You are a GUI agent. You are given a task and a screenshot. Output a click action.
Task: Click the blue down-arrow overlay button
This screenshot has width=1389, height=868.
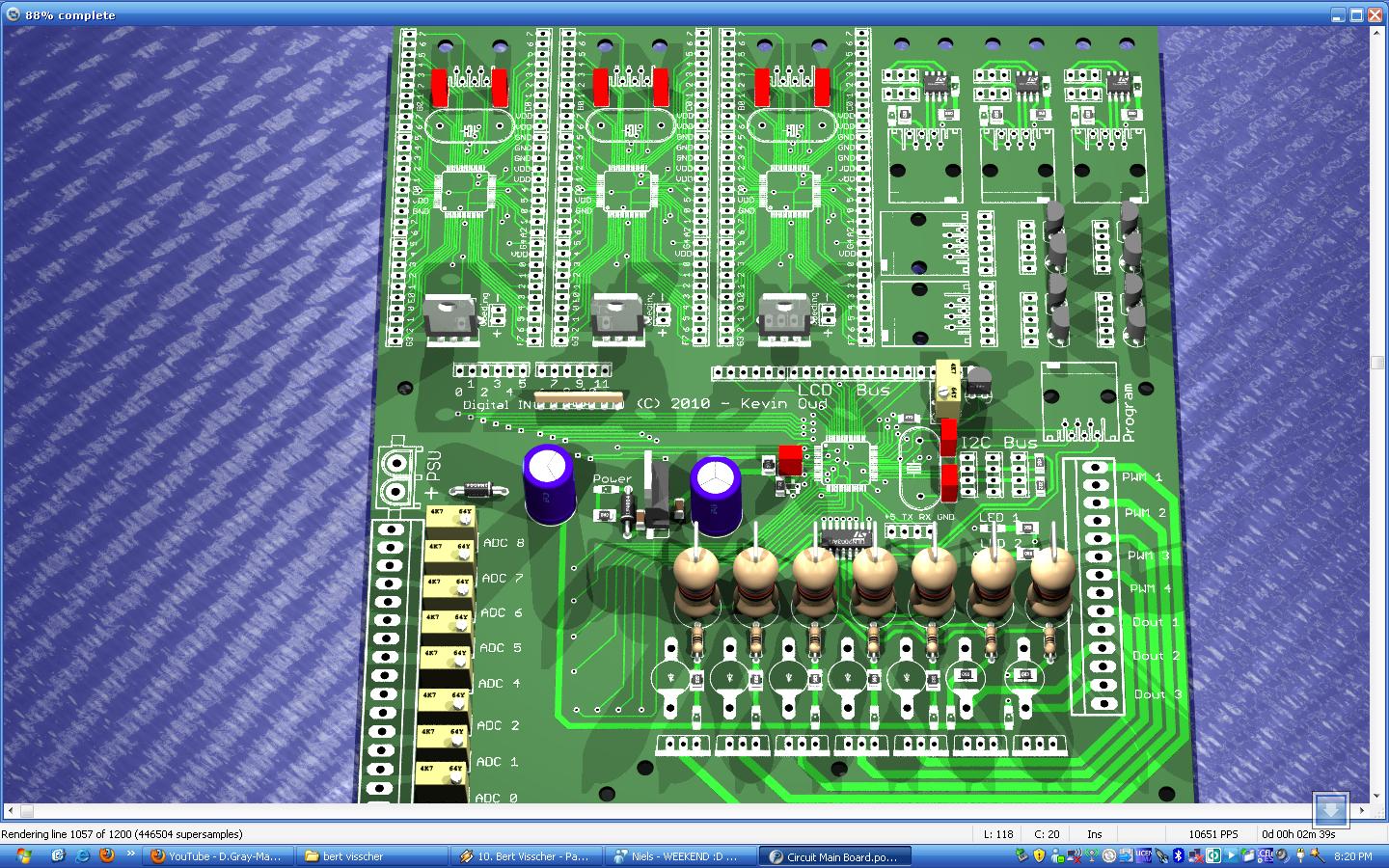point(1330,808)
